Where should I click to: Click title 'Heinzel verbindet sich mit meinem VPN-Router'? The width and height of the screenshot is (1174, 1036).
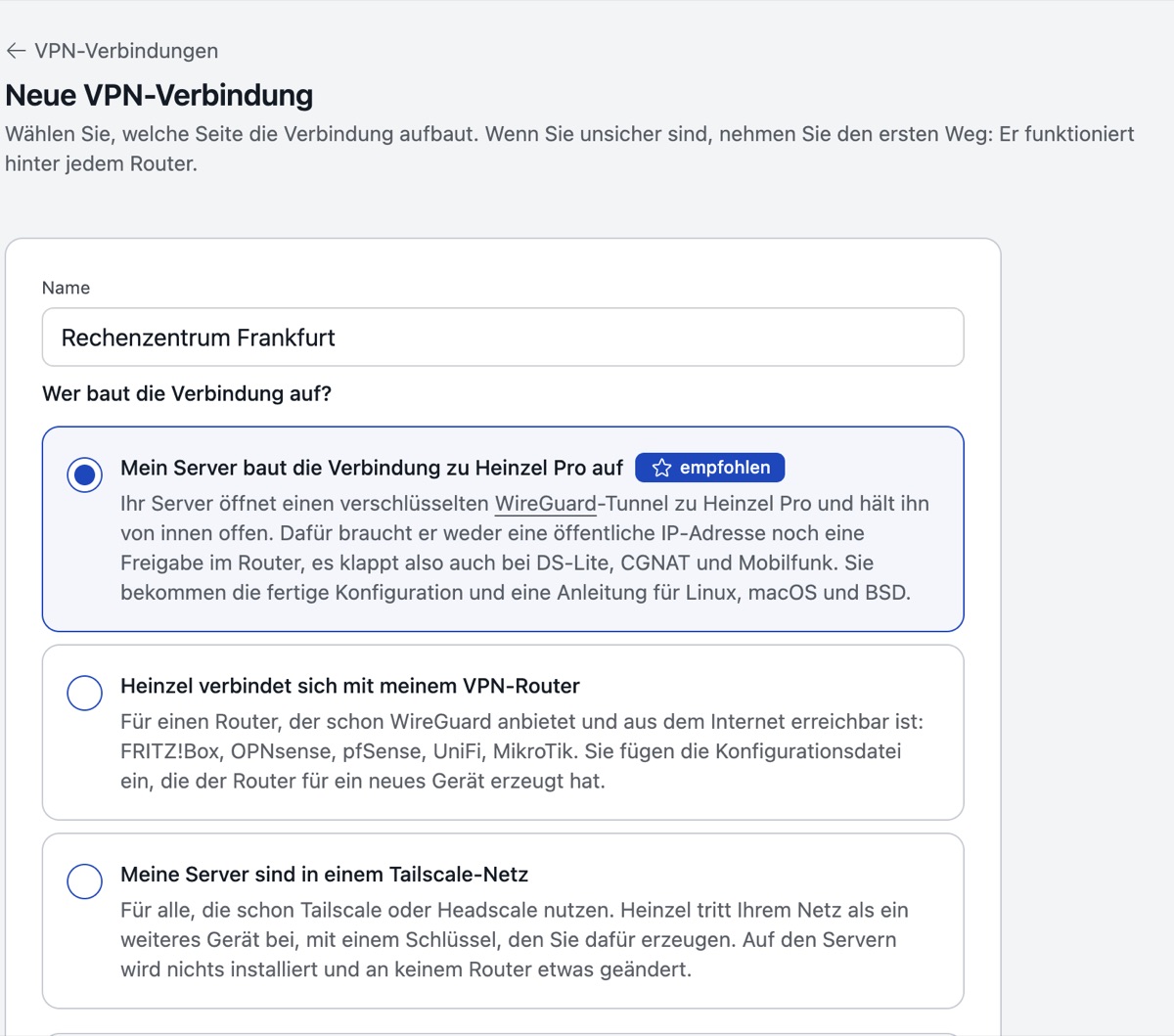click(350, 686)
